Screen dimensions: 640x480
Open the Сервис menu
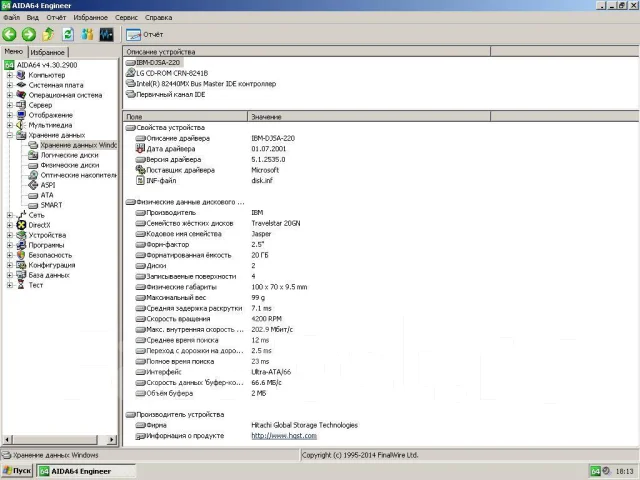click(126, 18)
